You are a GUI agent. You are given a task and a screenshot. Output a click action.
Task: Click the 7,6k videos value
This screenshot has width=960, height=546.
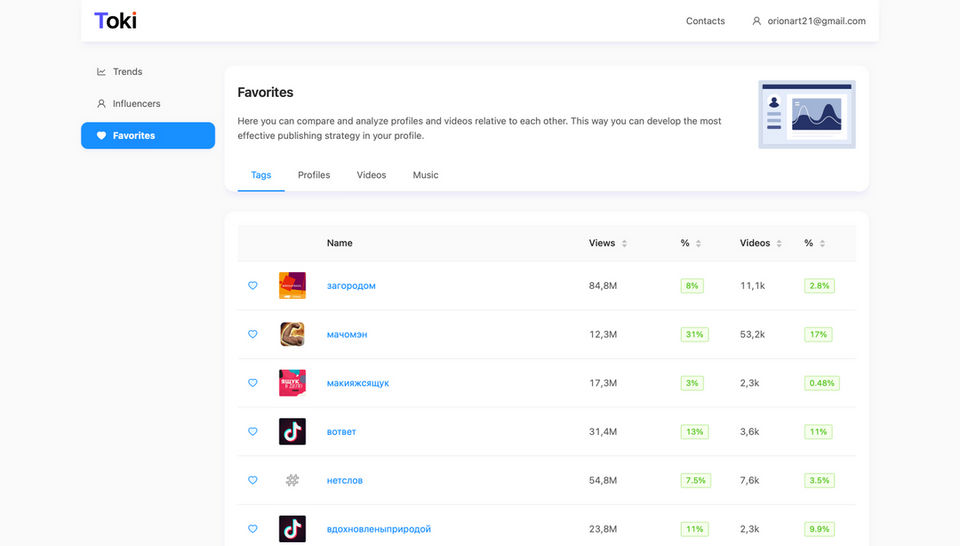[x=749, y=481]
